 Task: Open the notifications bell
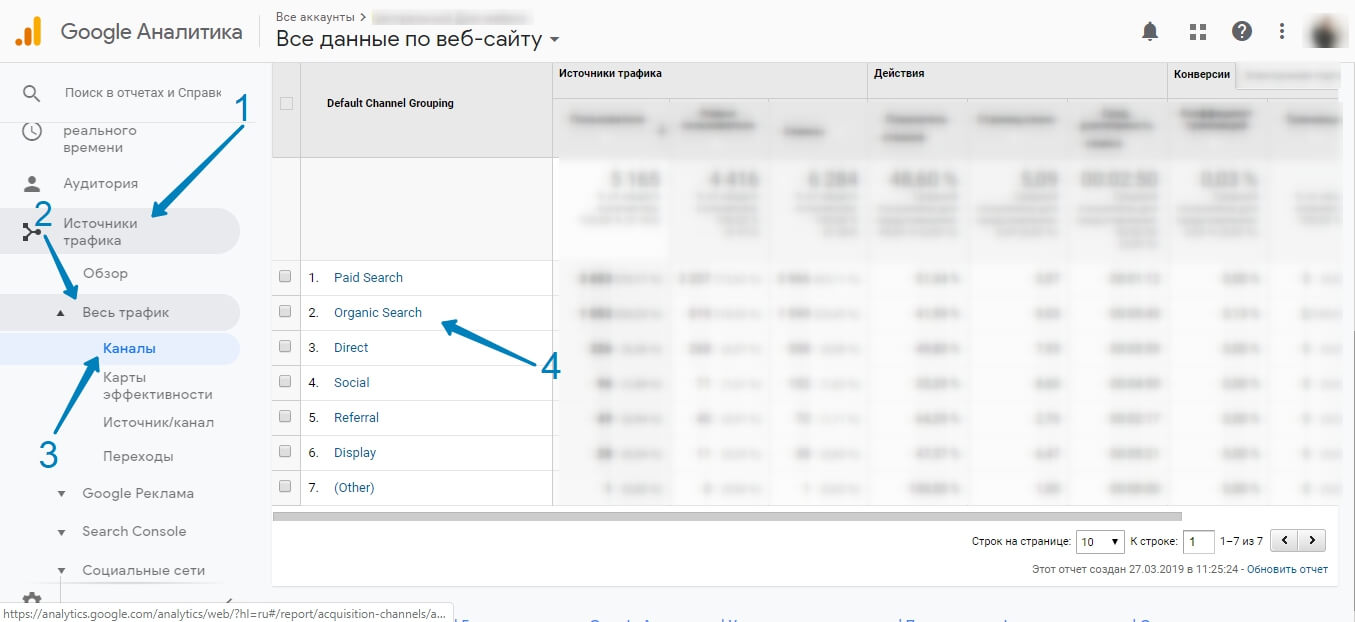1151,31
